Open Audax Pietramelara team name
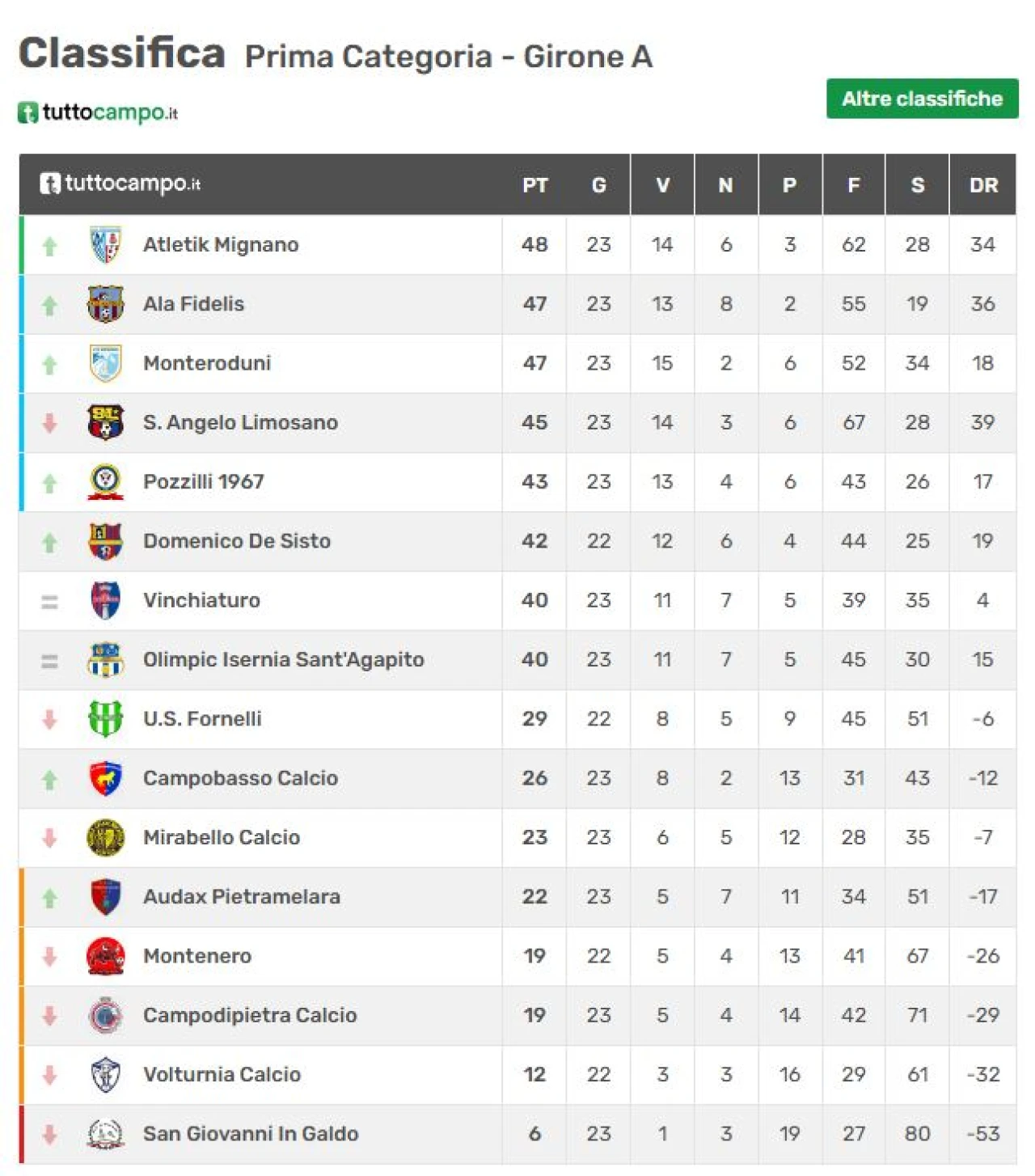This screenshot has width=1035, height=1176. pyautogui.click(x=242, y=897)
